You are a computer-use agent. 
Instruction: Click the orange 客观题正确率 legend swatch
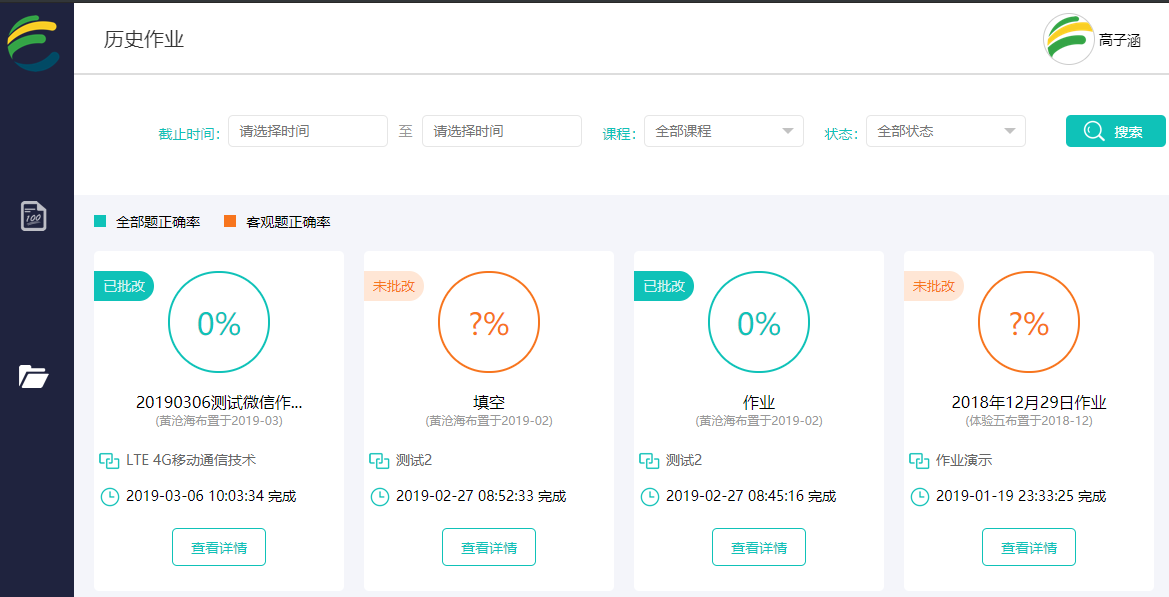click(x=230, y=222)
